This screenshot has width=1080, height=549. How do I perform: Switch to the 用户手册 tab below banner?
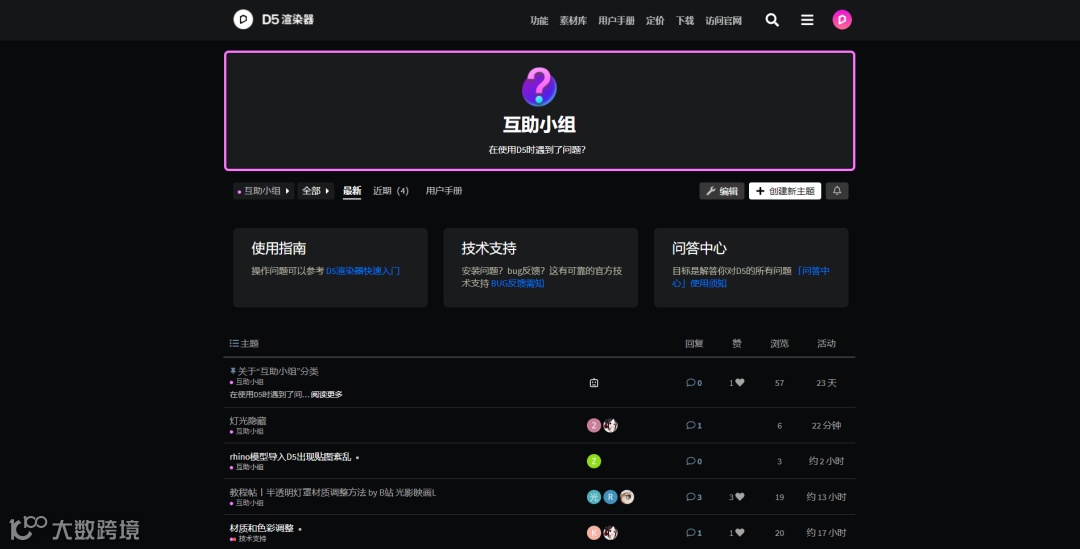(x=444, y=191)
